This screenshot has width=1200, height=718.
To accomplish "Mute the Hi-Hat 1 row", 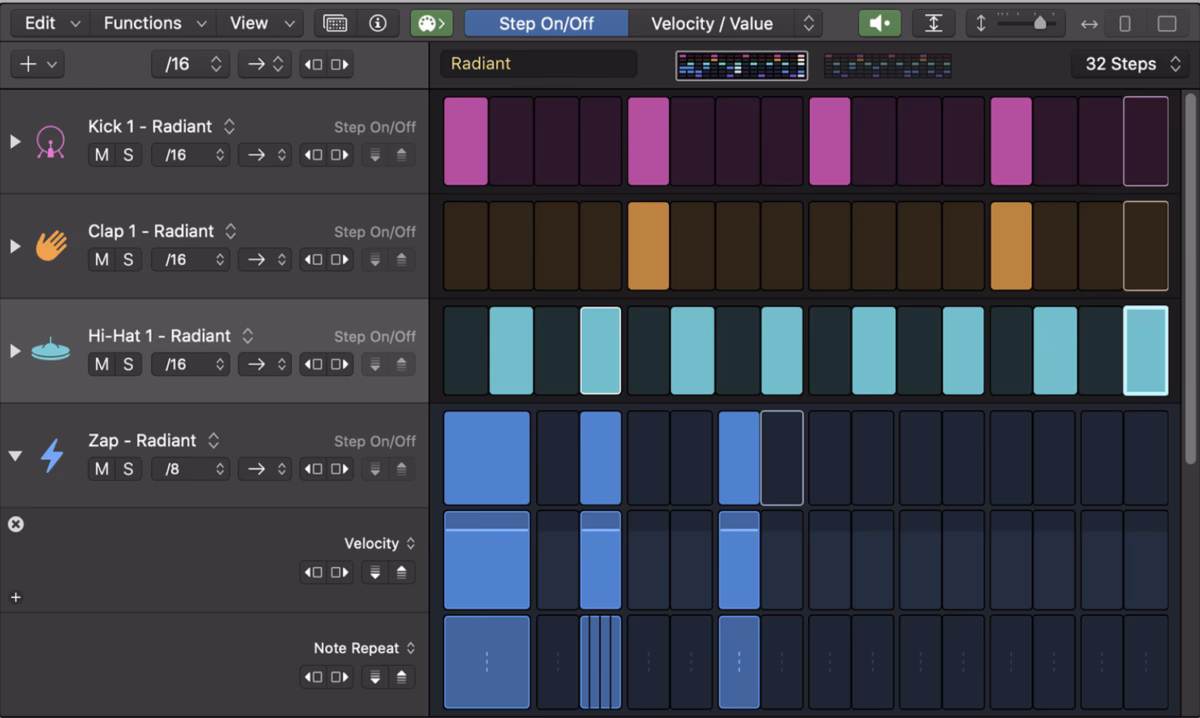I will coord(102,364).
